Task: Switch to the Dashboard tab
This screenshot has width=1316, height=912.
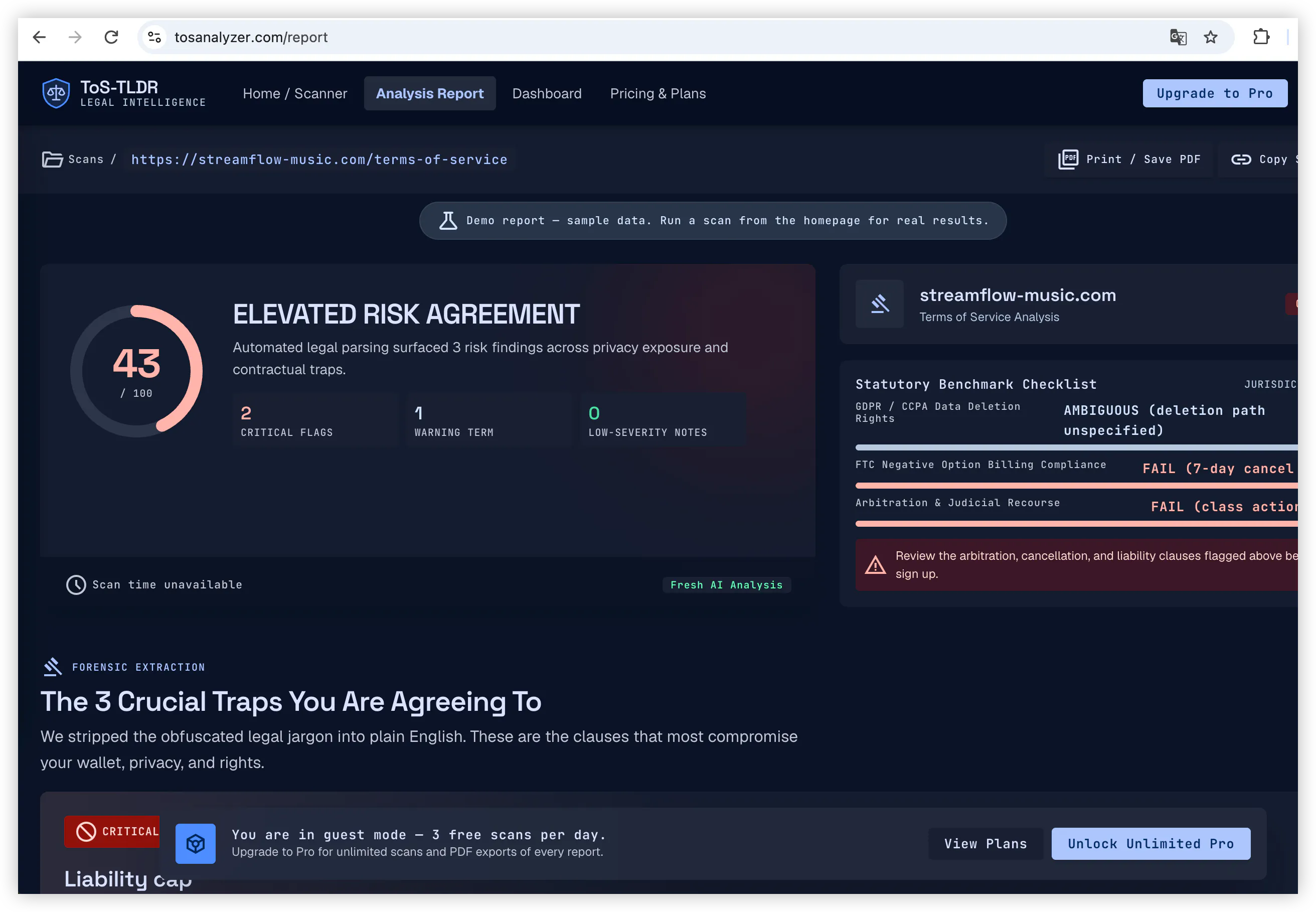Action: pyautogui.click(x=547, y=93)
